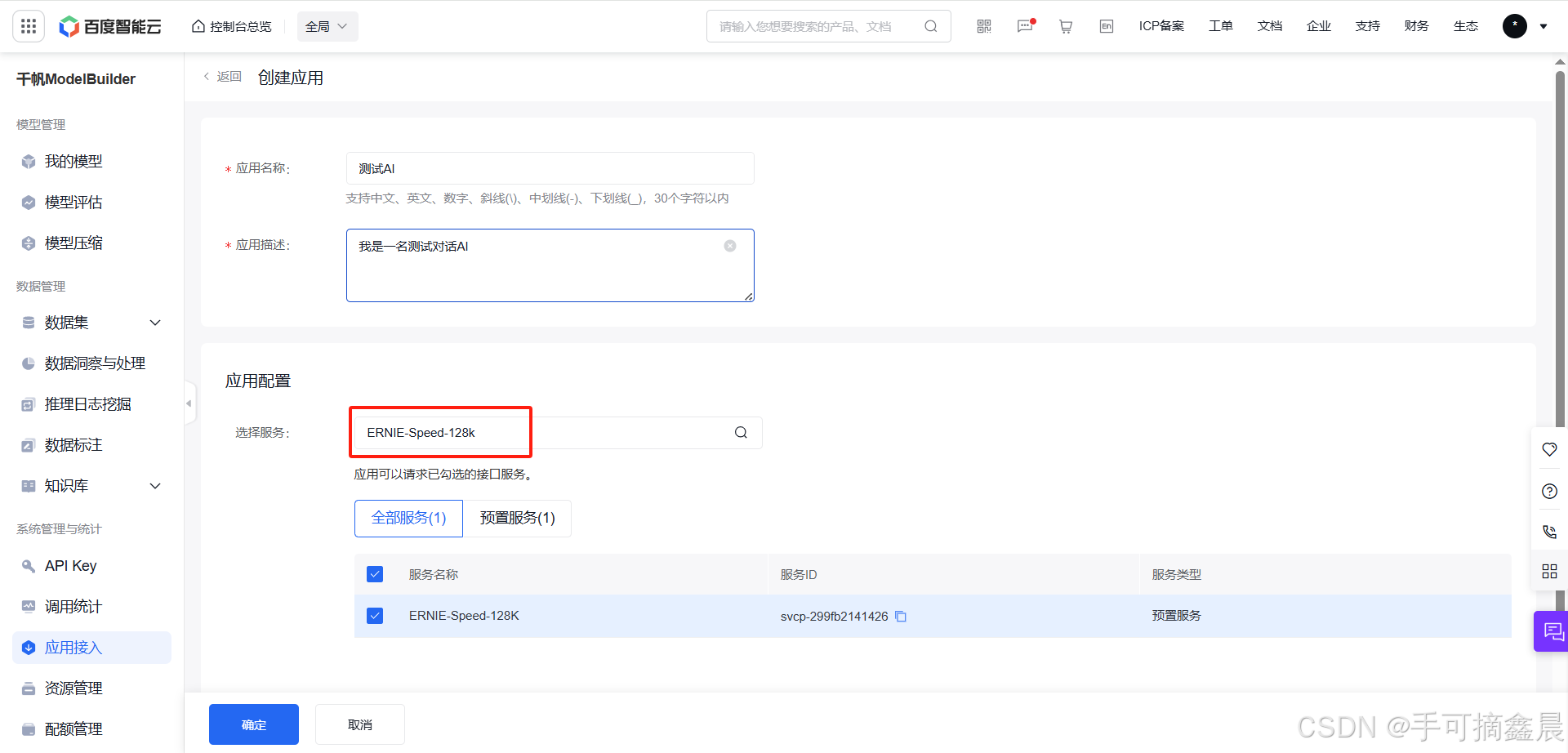This screenshot has height=753, width=1568.
Task: Click the 应用名称 input field
Action: click(x=550, y=168)
